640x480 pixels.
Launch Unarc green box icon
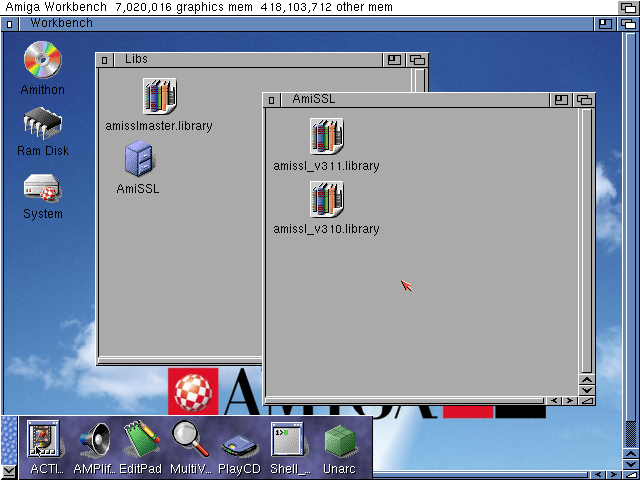coord(340,441)
